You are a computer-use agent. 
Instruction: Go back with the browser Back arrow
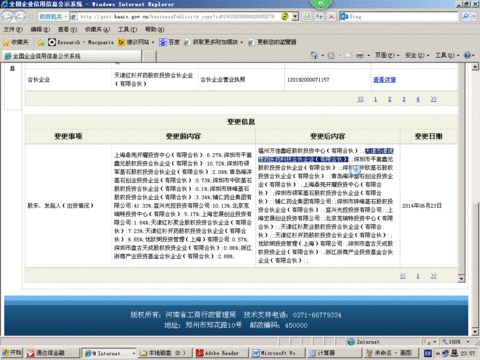[x=7, y=17]
